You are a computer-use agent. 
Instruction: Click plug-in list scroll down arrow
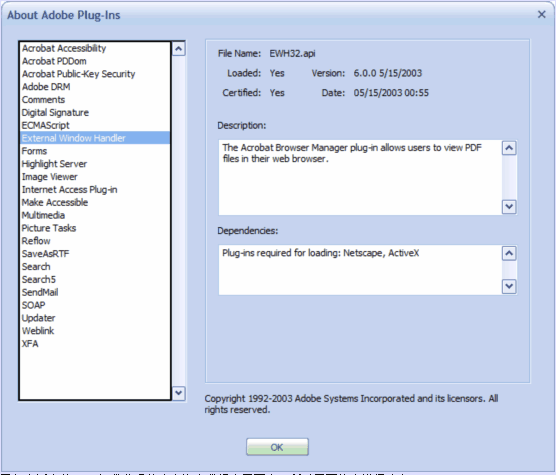point(178,393)
